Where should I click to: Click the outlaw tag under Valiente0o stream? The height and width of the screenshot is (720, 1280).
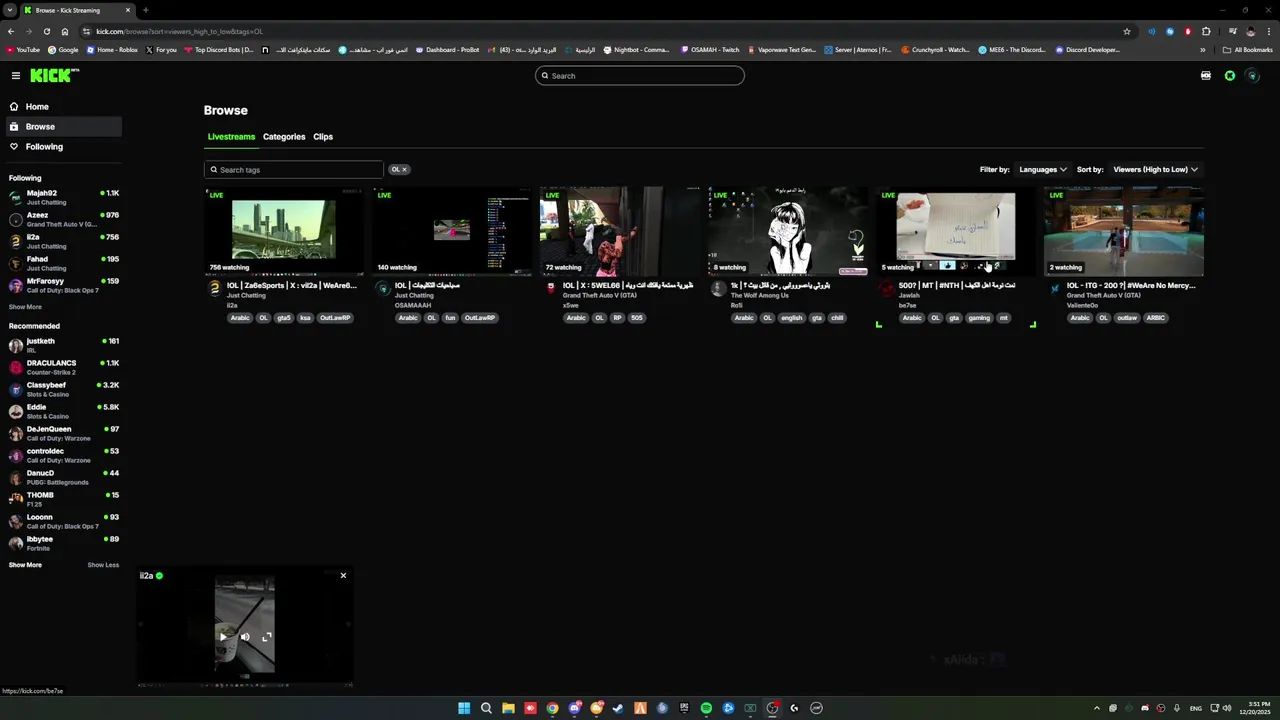point(1127,318)
